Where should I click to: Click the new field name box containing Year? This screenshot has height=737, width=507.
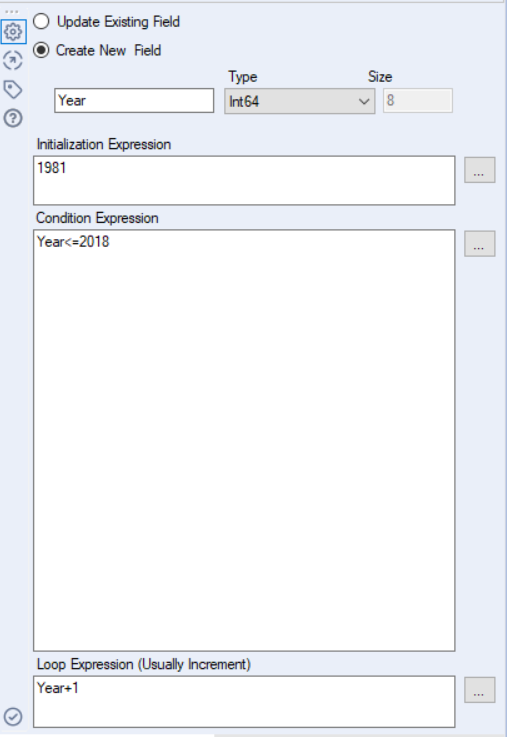[134, 101]
